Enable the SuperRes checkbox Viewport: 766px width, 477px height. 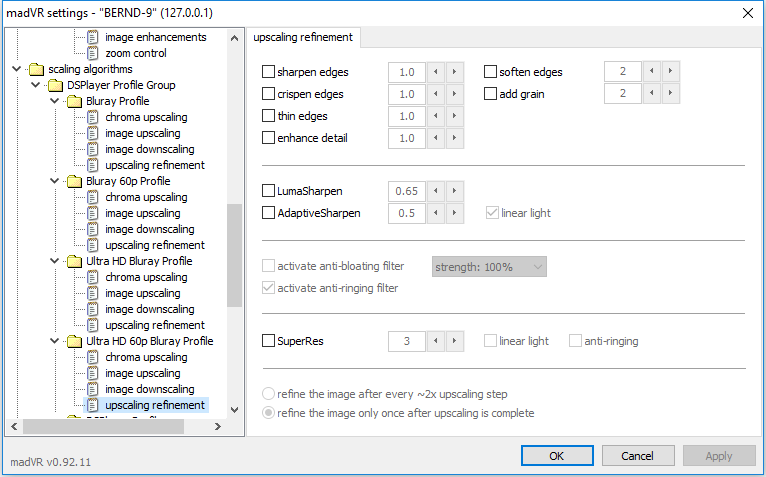(268, 341)
